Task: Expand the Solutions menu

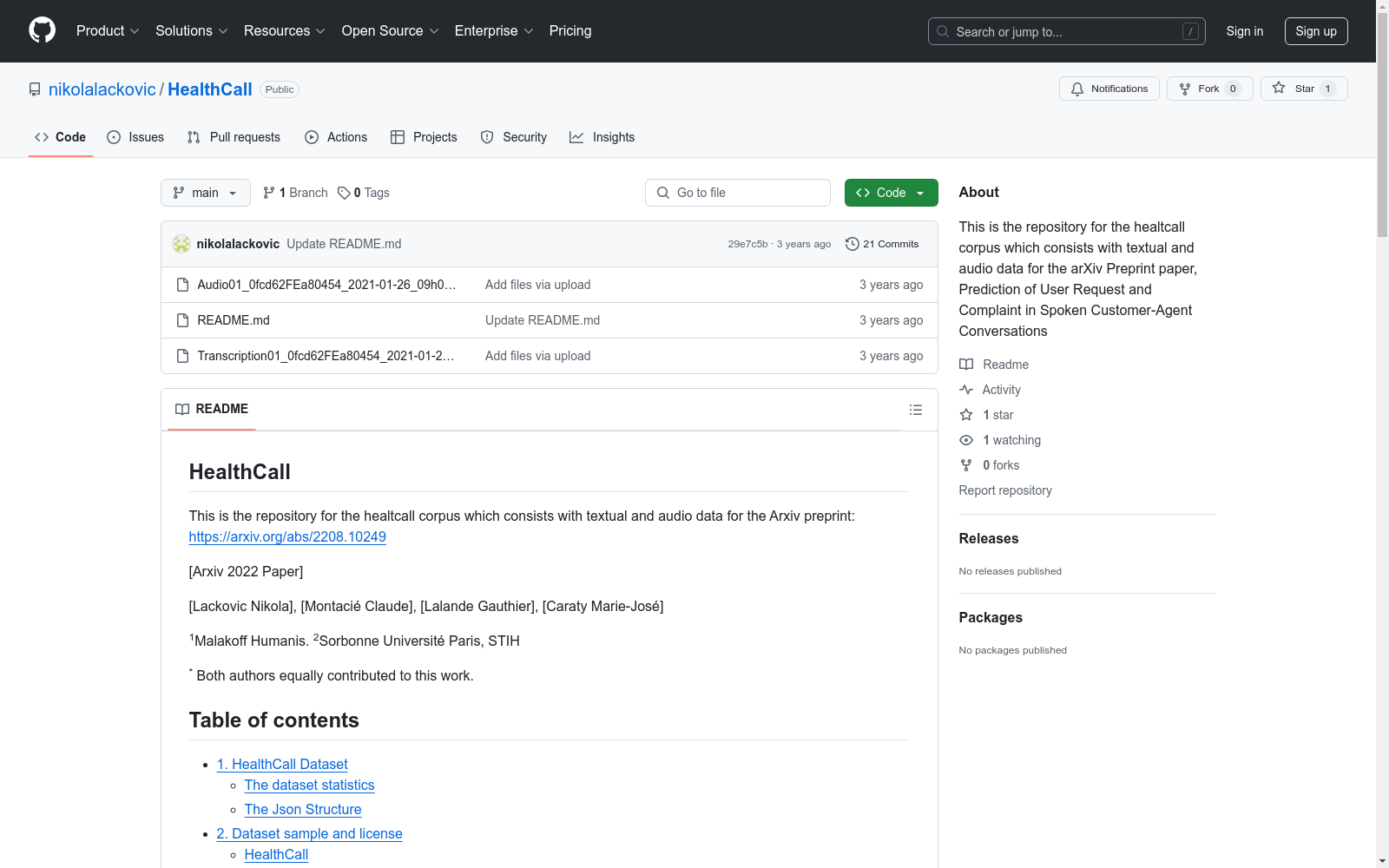Action: [x=192, y=31]
